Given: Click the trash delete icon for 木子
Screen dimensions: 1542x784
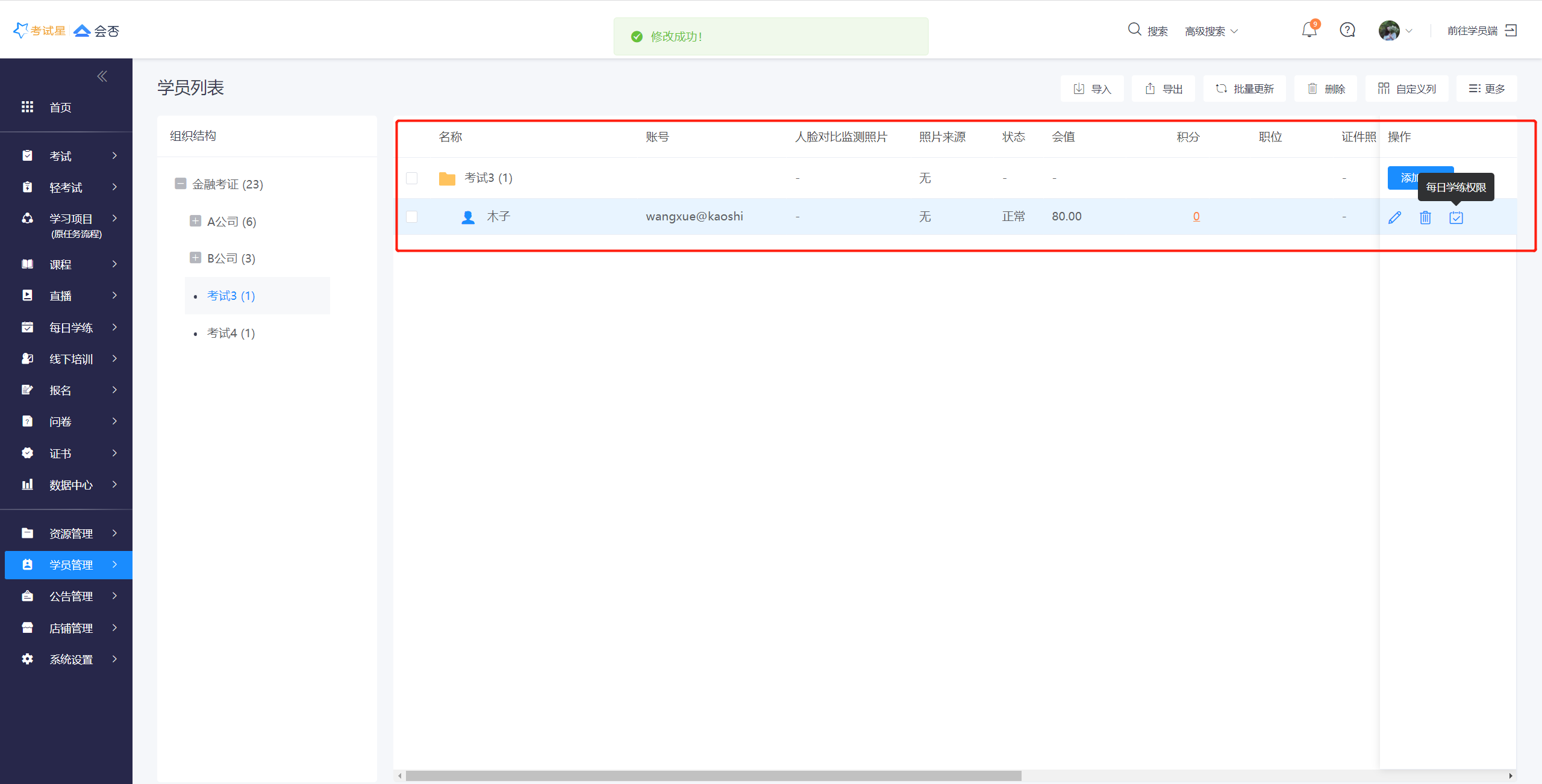Looking at the screenshot, I should tap(1425, 217).
